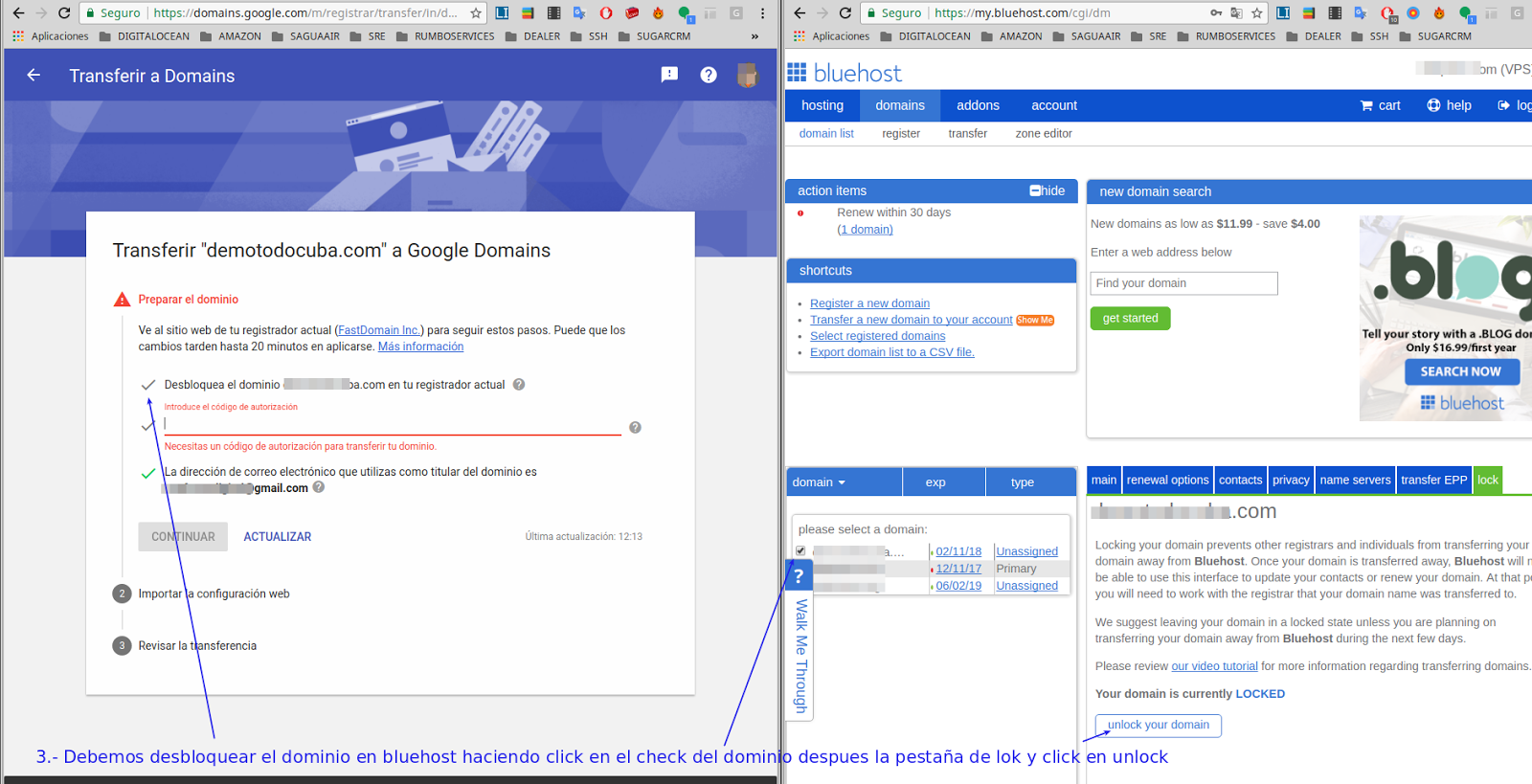Toggle checkbox for first domain in list
1532x784 pixels.
pyautogui.click(x=800, y=551)
